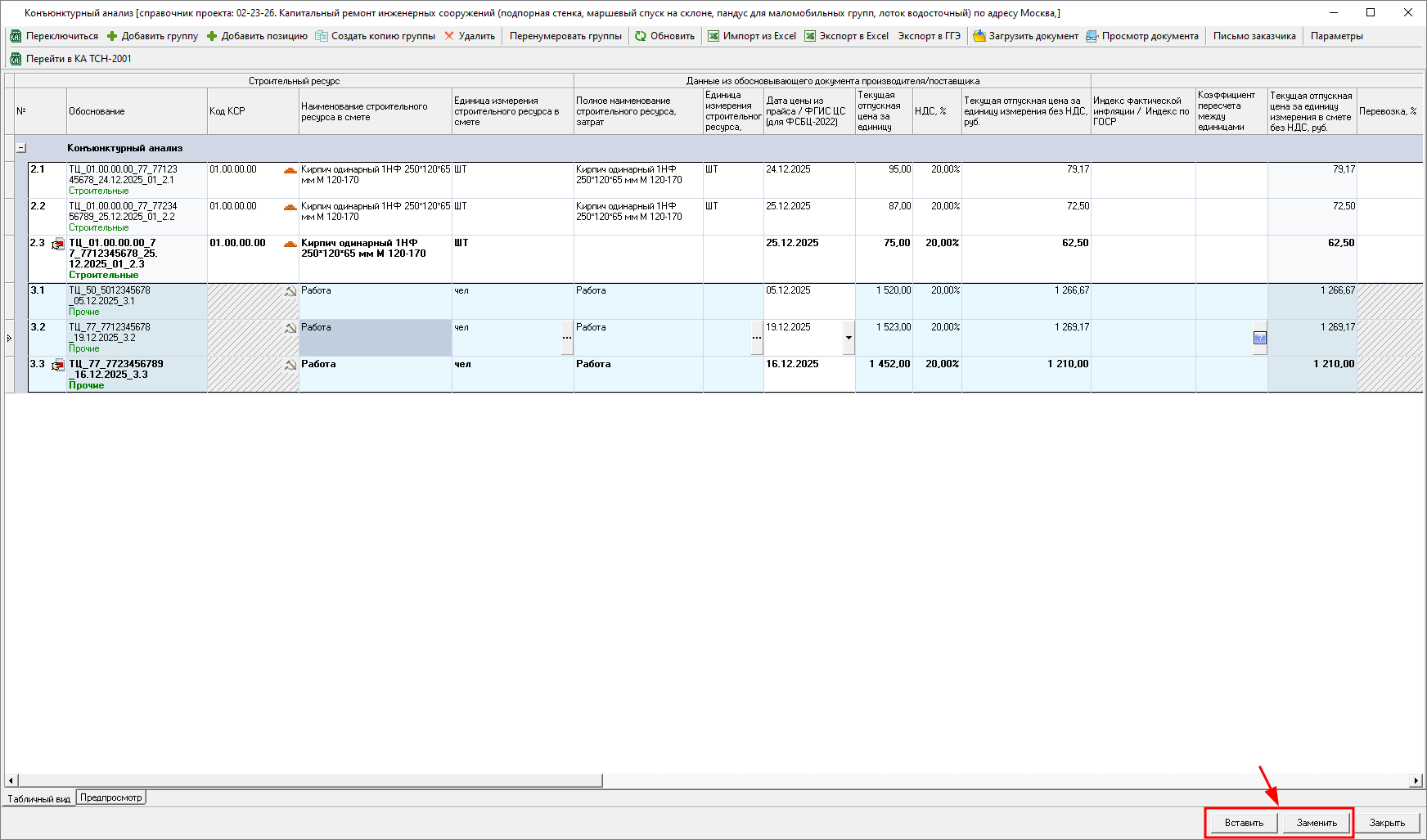The width and height of the screenshot is (1427, 840).
Task: Open 'Просмотр документа' viewer
Action: [1141, 36]
